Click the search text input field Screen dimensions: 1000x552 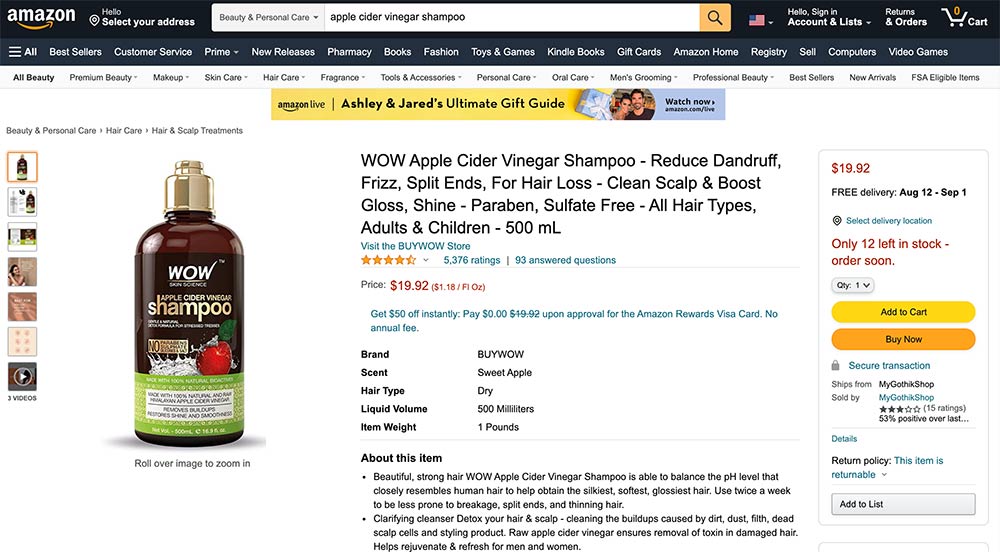[x=510, y=18]
